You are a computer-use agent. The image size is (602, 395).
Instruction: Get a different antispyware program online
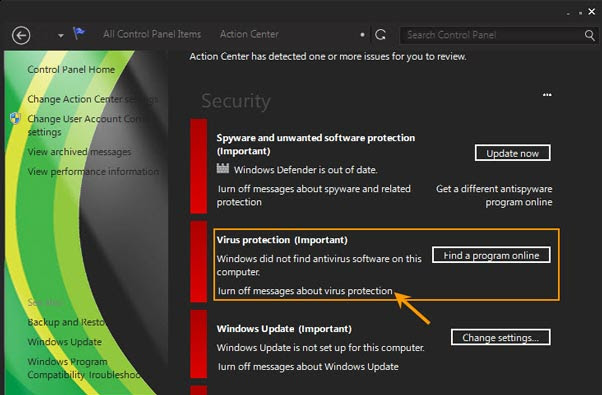click(x=494, y=195)
